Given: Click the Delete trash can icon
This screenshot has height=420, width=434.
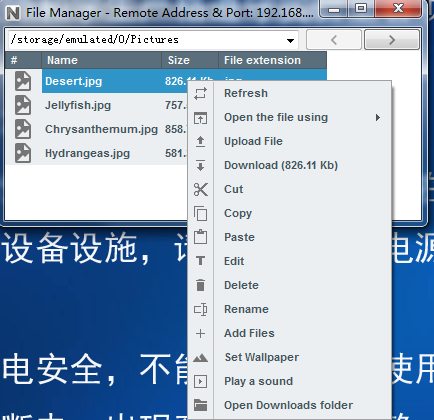Looking at the screenshot, I should [x=200, y=285].
